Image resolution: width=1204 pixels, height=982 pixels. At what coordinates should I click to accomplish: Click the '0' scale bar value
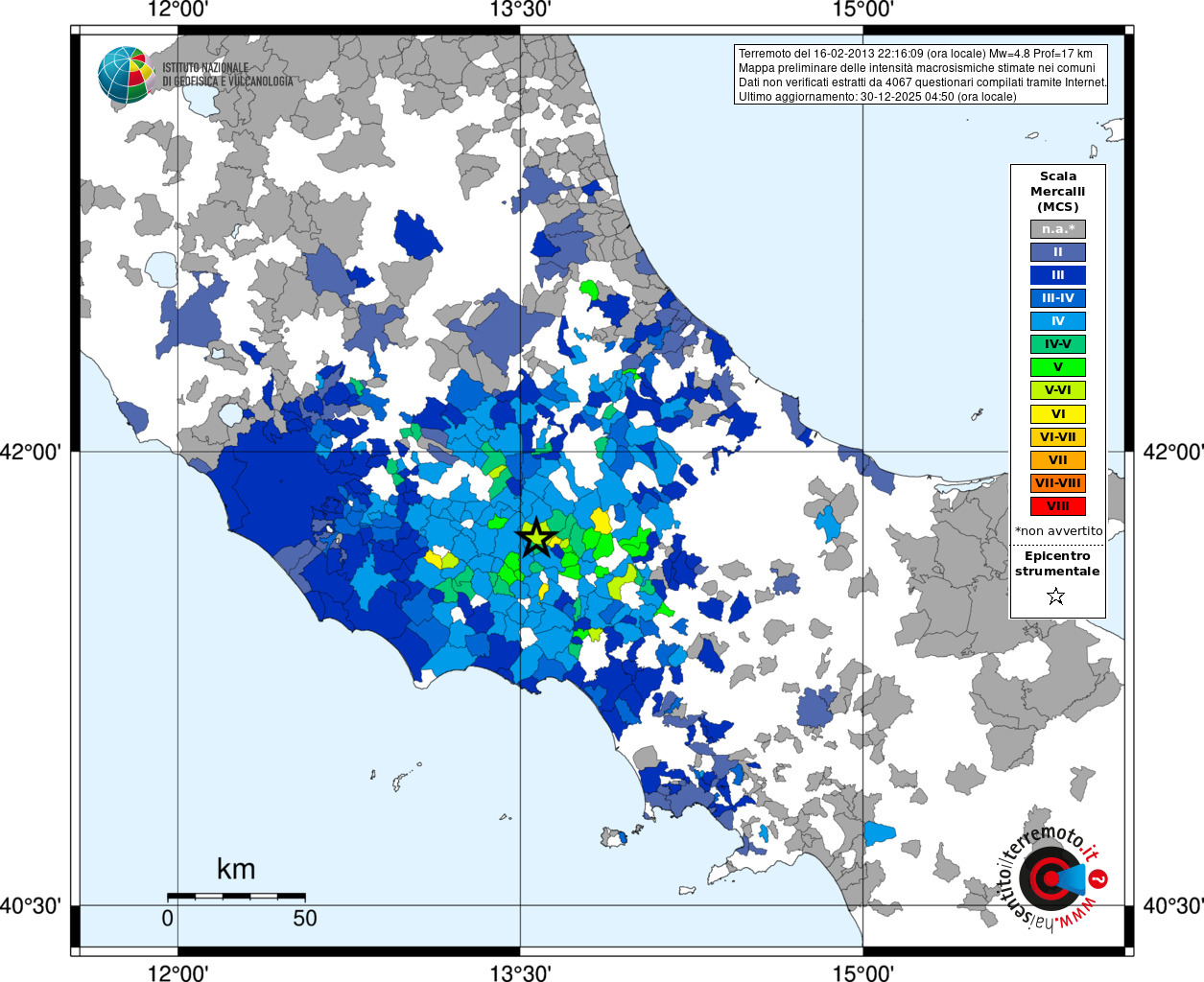168,919
